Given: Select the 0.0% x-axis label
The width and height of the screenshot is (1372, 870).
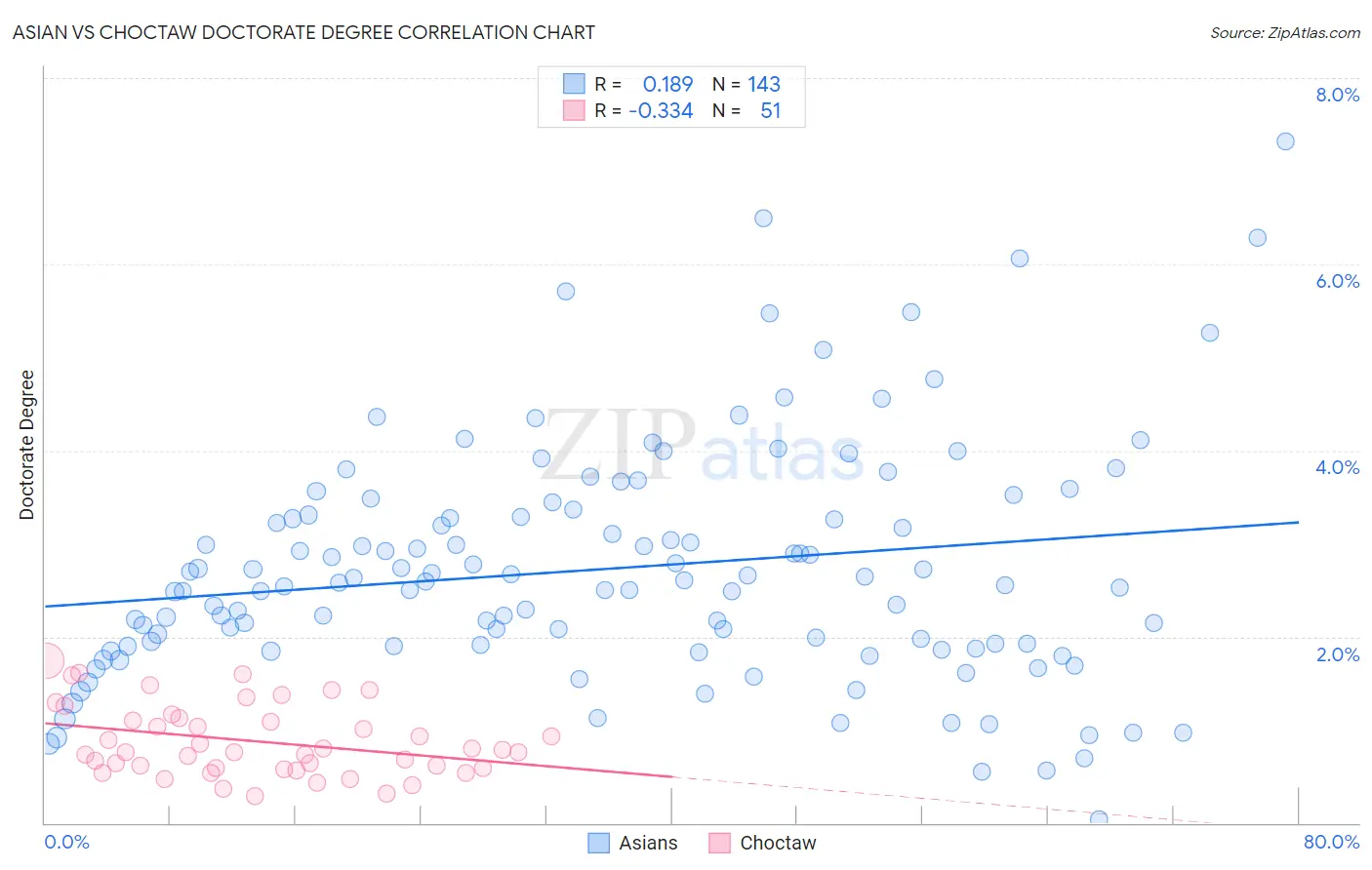Looking at the screenshot, I should (66, 842).
